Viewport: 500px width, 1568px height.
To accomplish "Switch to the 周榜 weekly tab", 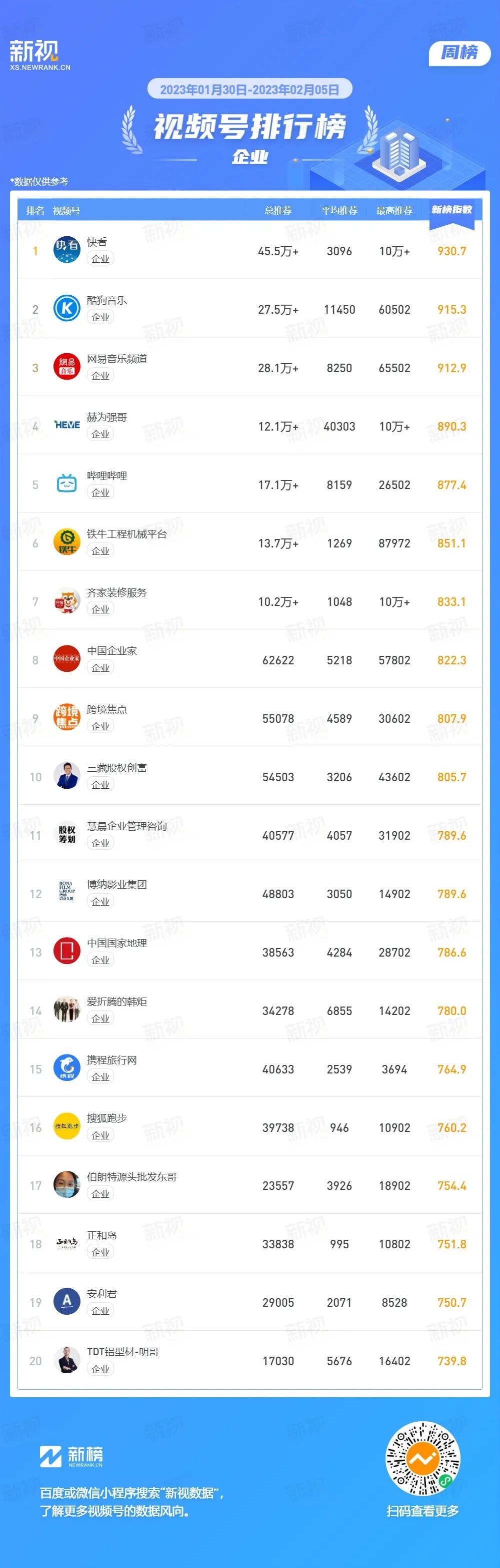I will click(460, 53).
